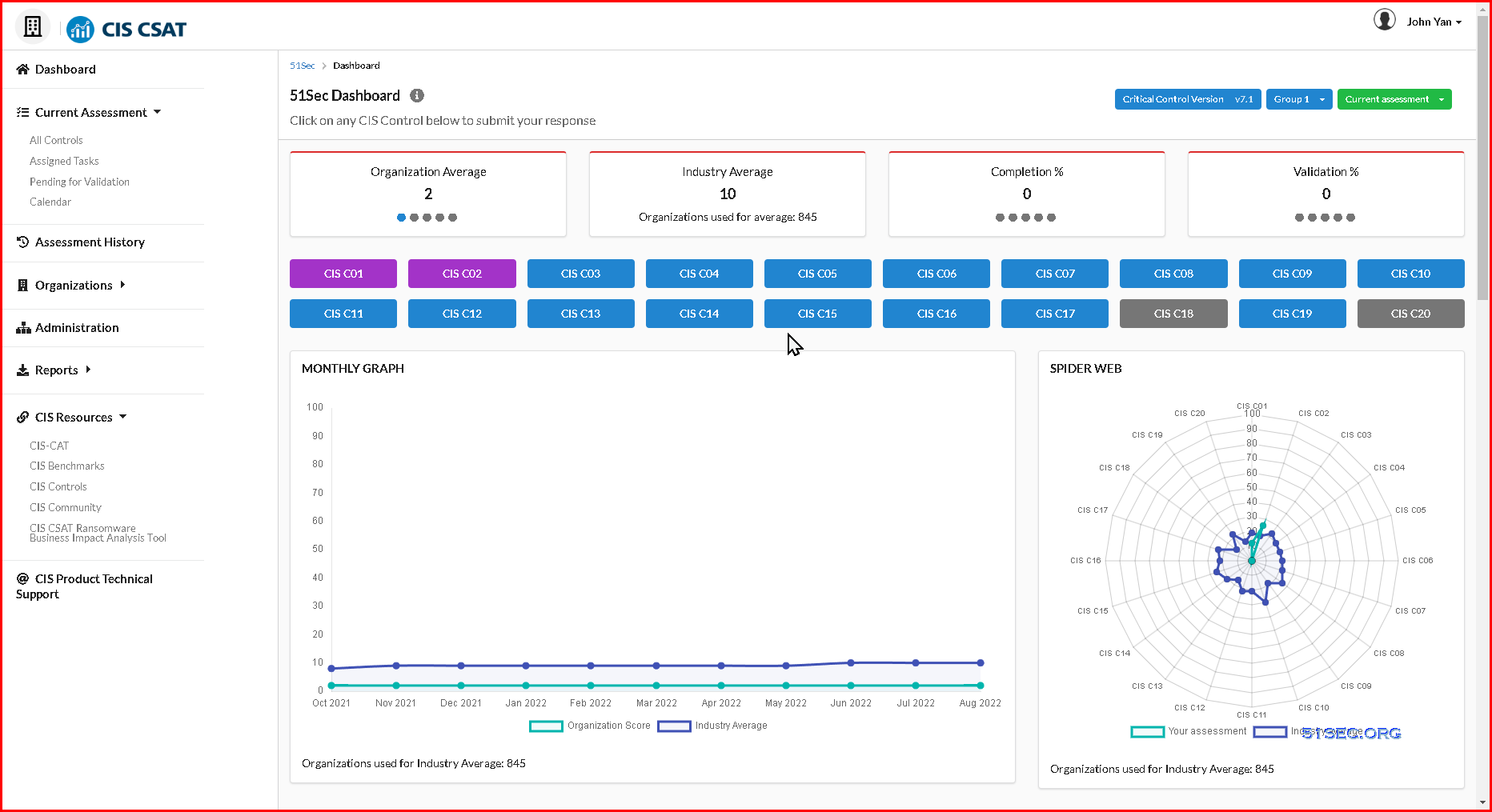Open control CIS C05
The image size is (1492, 812).
817,274
